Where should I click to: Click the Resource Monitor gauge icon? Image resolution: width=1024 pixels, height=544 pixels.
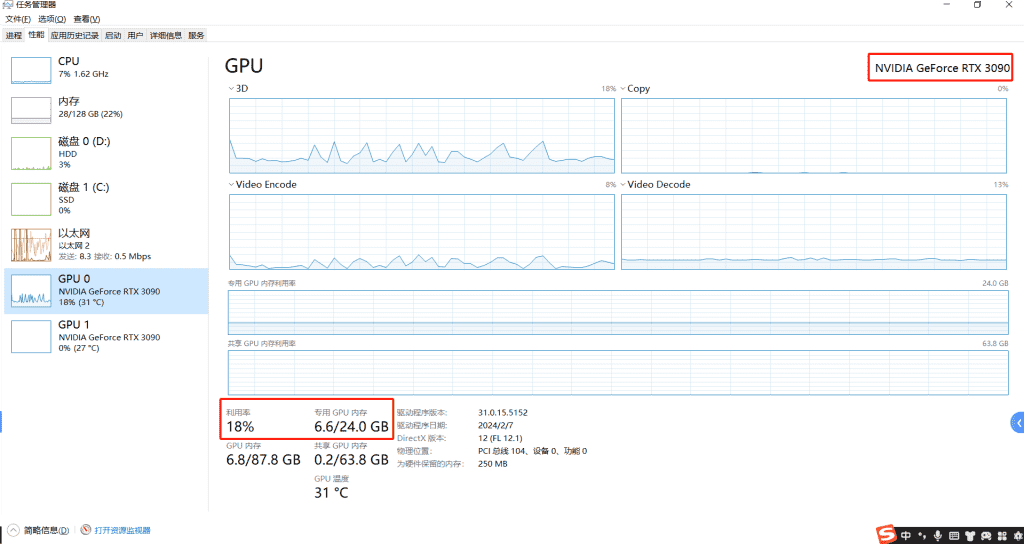pos(86,530)
